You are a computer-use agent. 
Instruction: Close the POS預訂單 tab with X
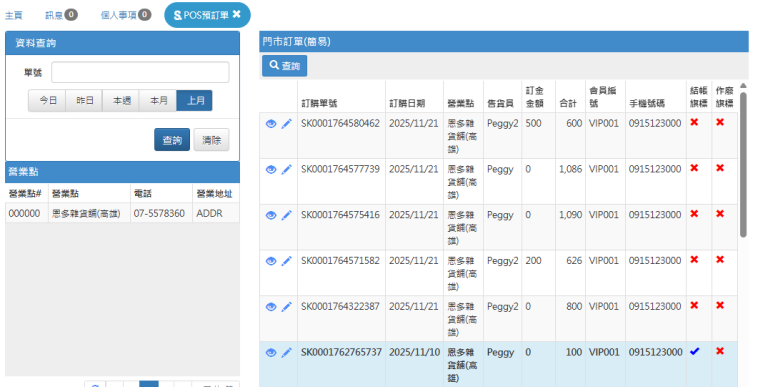(x=237, y=14)
